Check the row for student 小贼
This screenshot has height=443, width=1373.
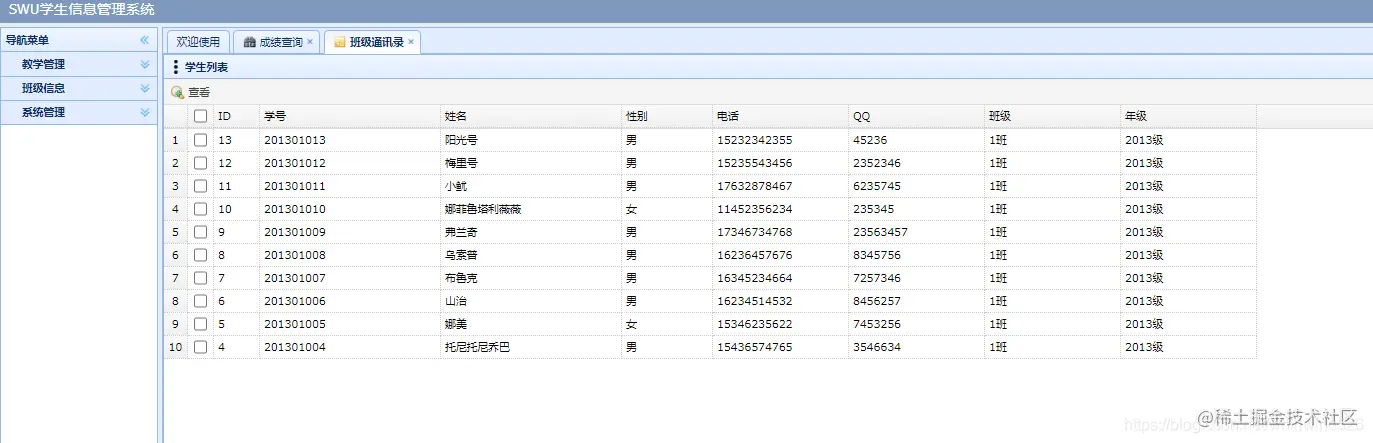point(200,186)
